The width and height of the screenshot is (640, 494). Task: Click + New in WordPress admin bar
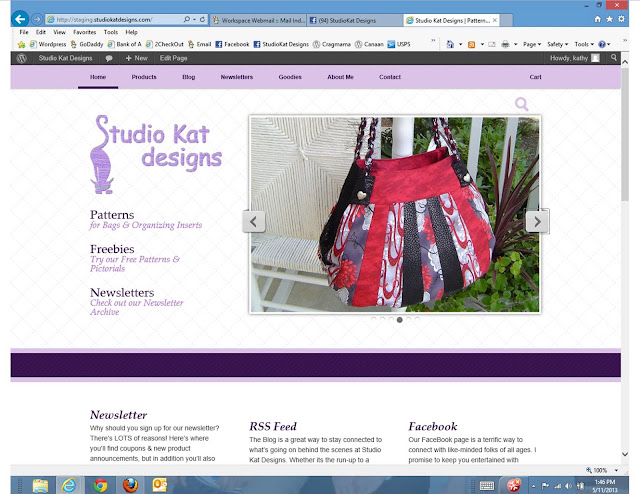pos(136,58)
